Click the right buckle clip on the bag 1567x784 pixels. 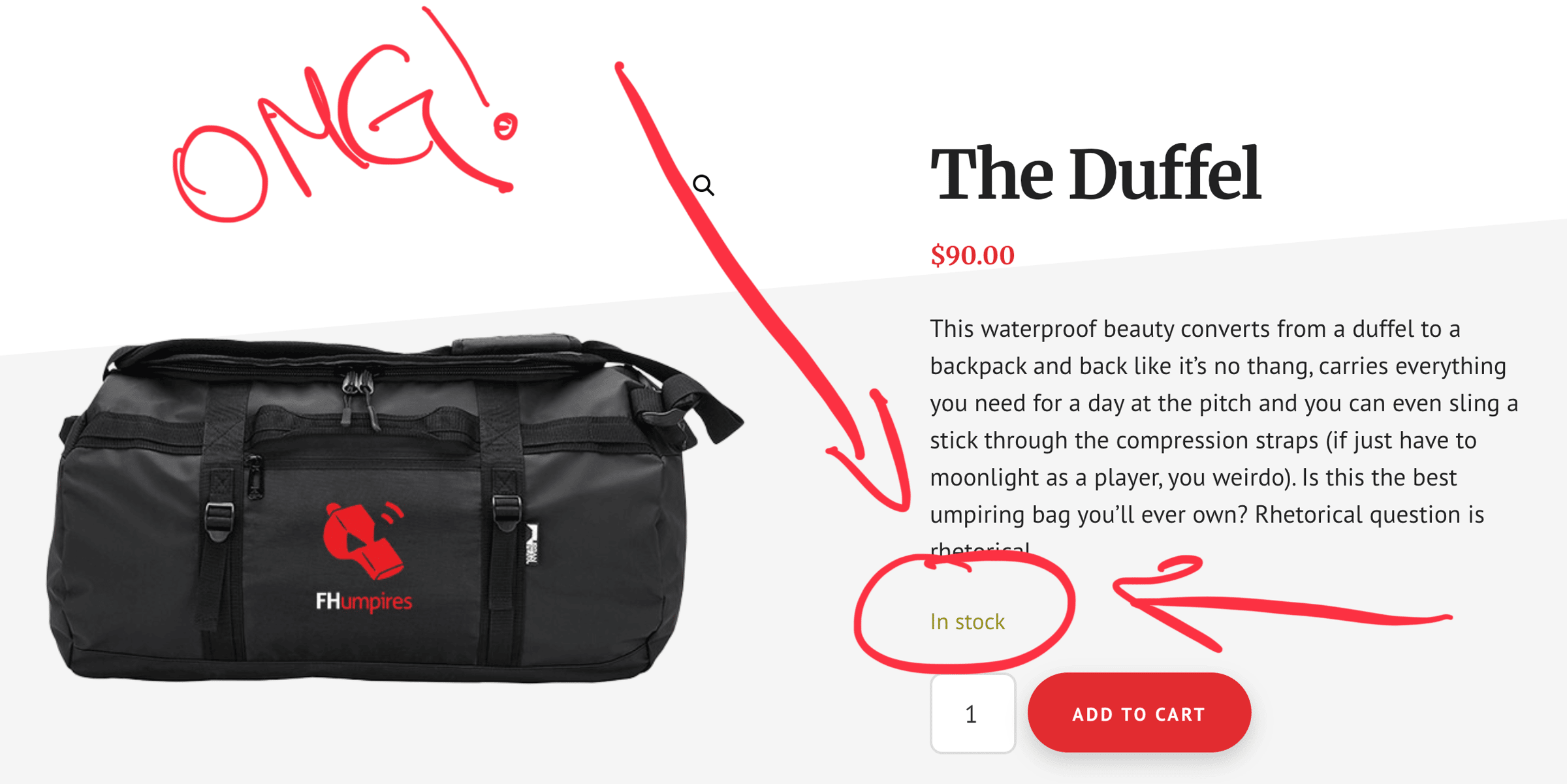[x=506, y=514]
